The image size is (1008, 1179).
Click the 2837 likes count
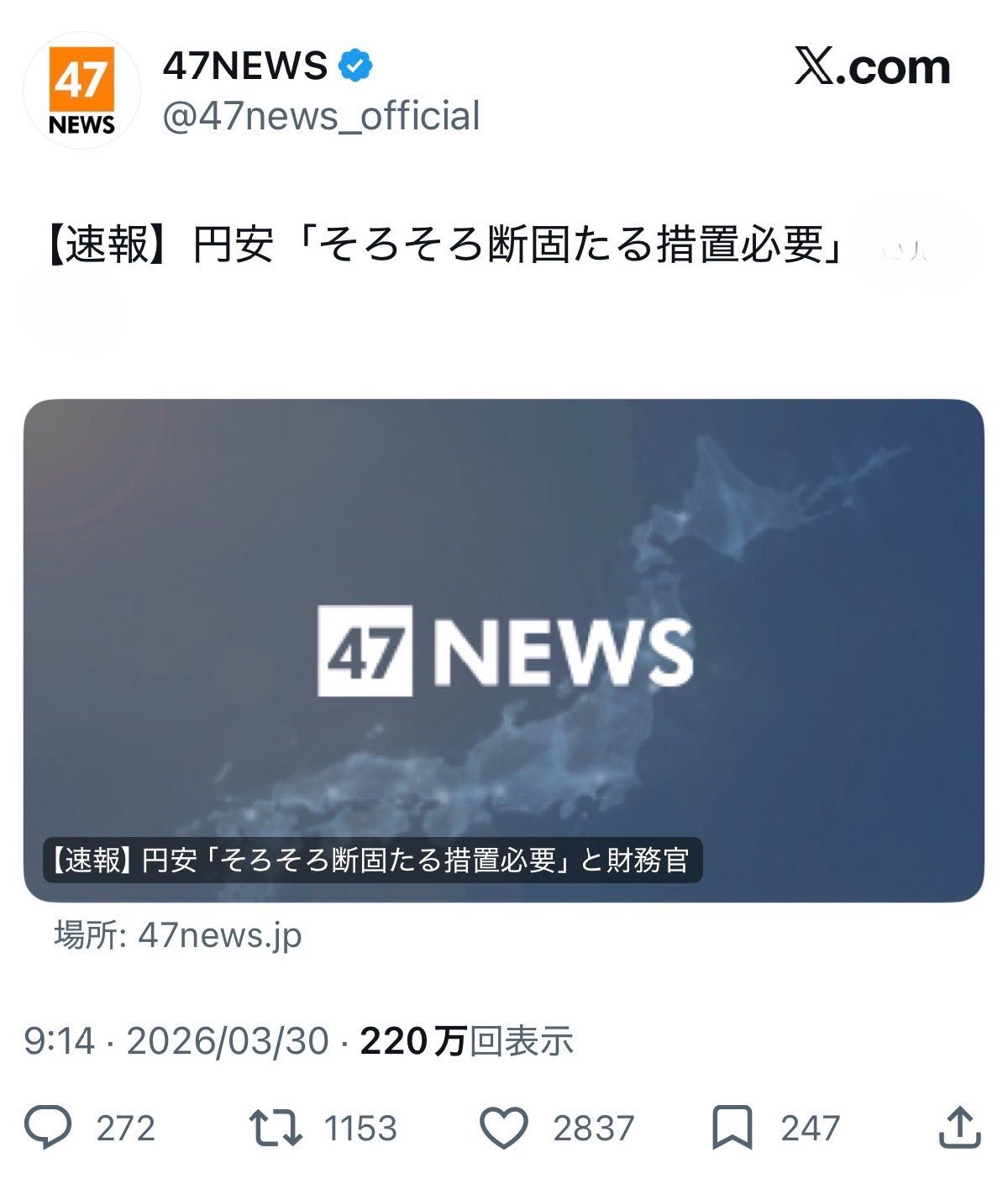pos(594,1129)
